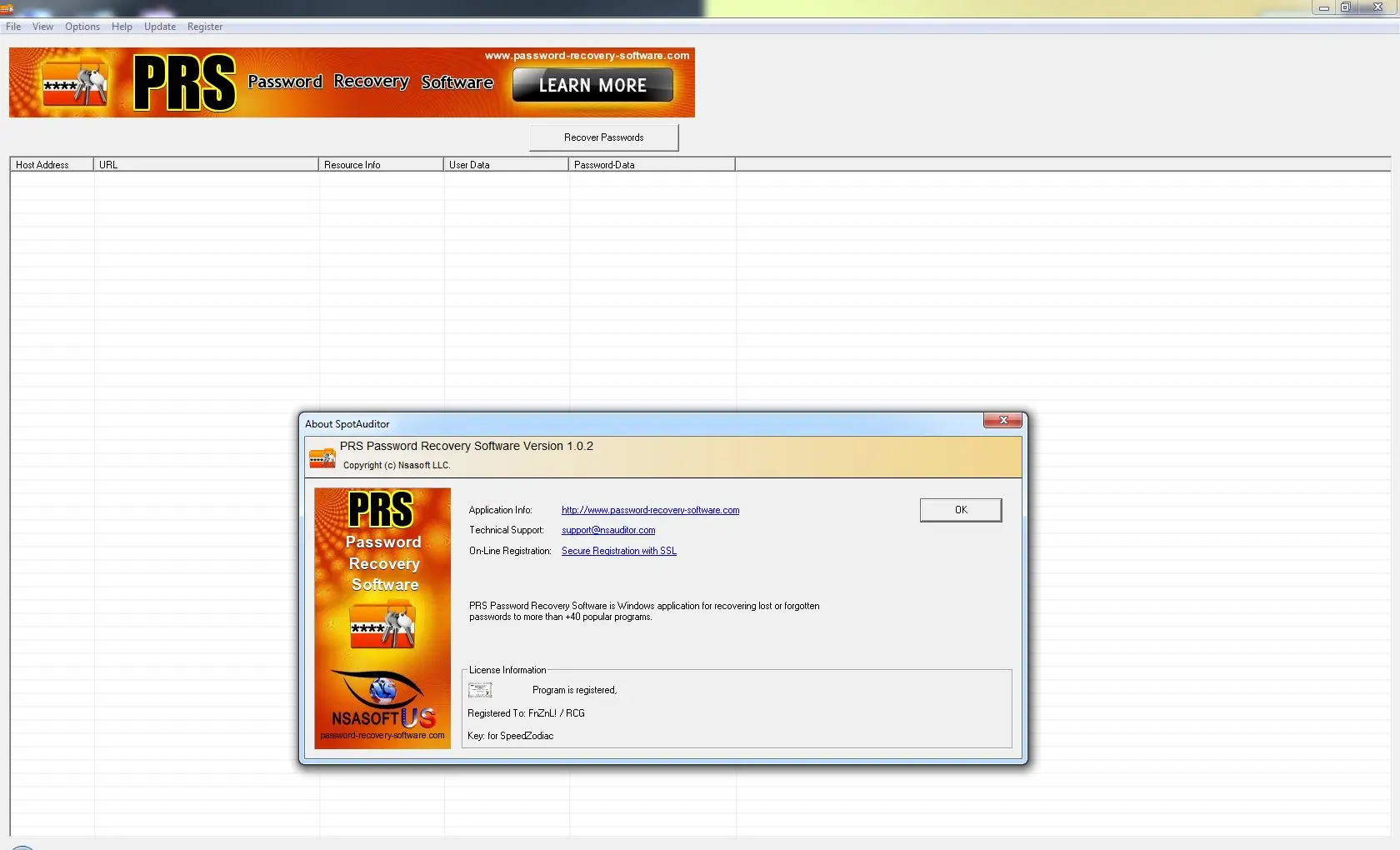1400x850 pixels.
Task: Click the LEARN MORE banner button
Action: coord(592,85)
